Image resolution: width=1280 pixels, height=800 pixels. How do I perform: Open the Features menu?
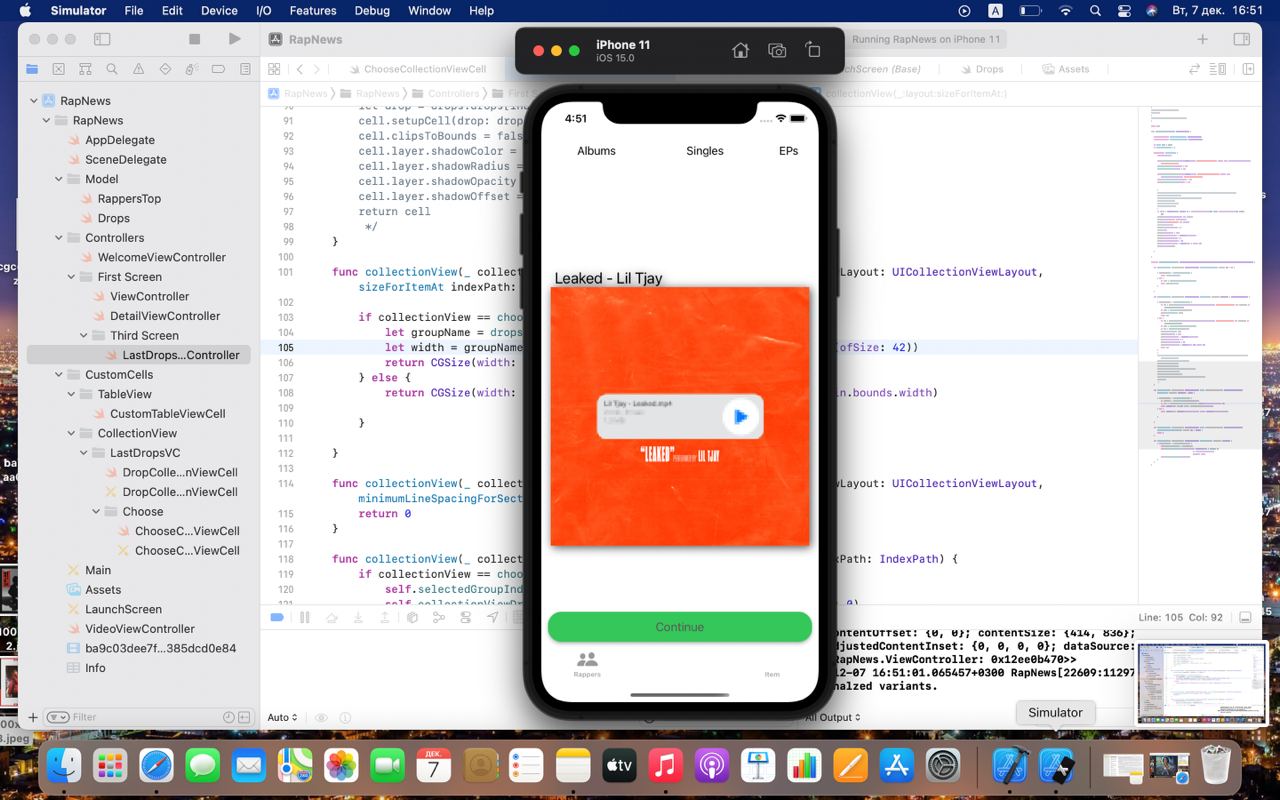pos(313,10)
